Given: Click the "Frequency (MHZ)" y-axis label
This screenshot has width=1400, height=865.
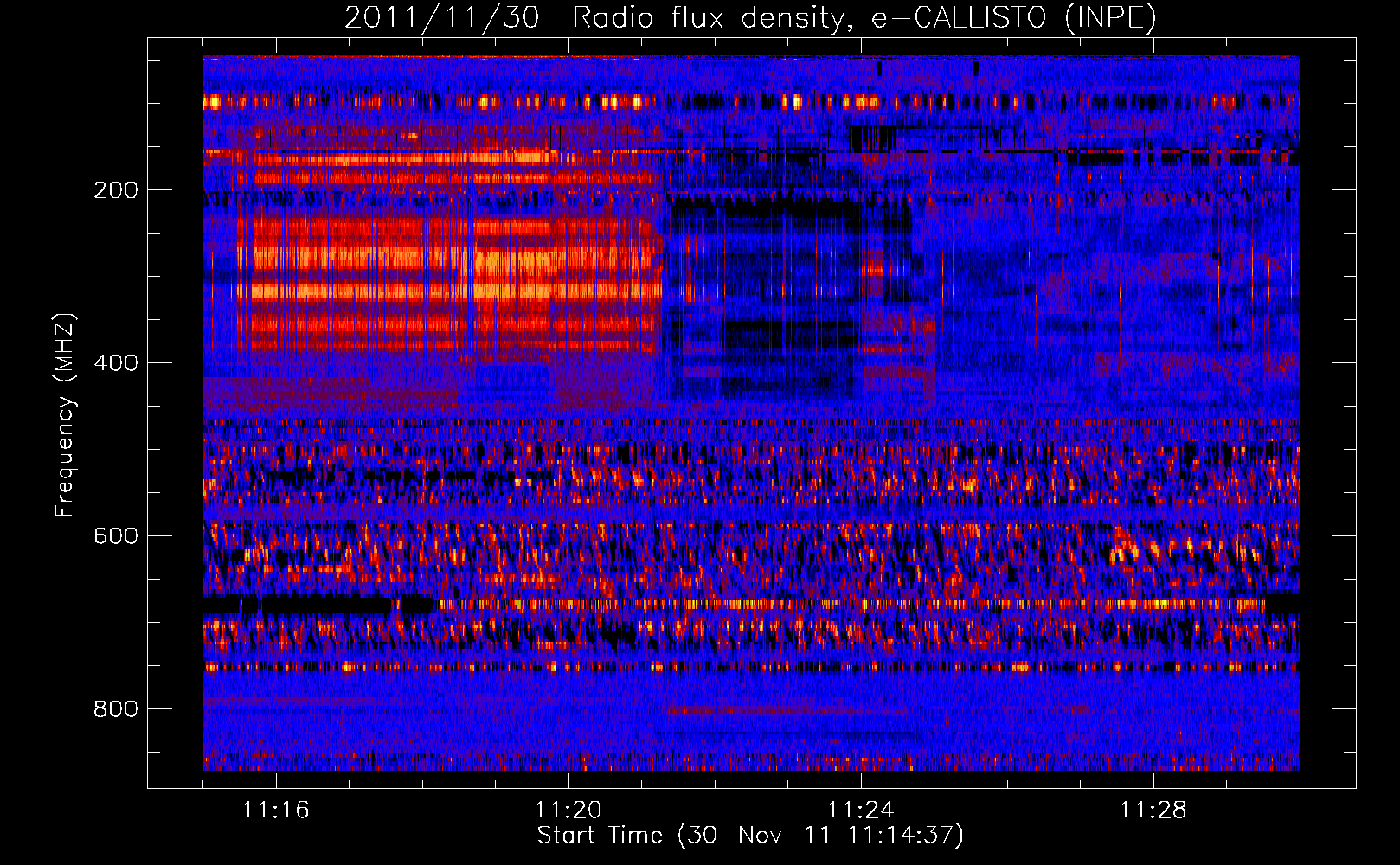Looking at the screenshot, I should point(65,415).
